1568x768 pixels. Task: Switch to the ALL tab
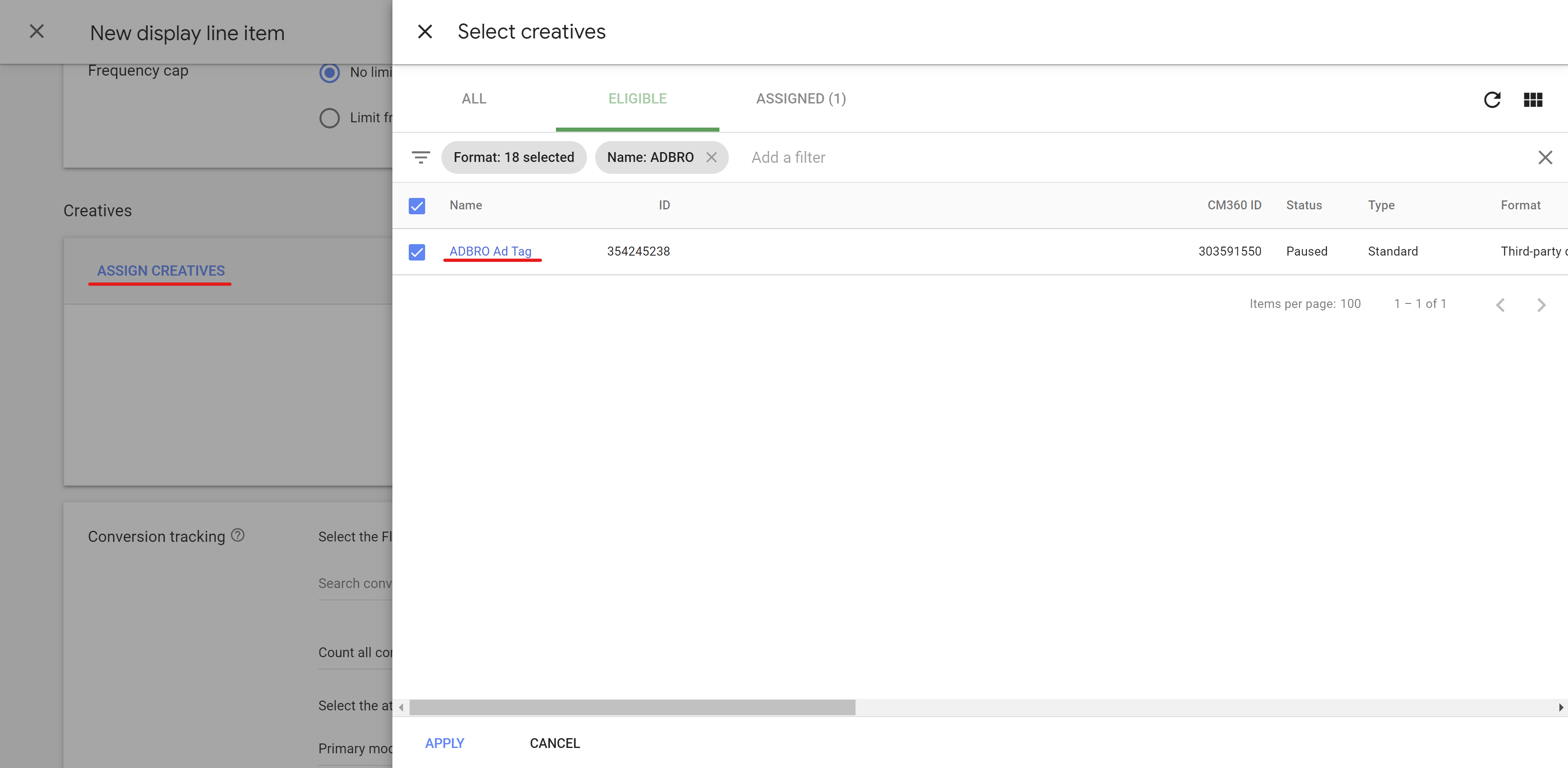click(x=474, y=99)
